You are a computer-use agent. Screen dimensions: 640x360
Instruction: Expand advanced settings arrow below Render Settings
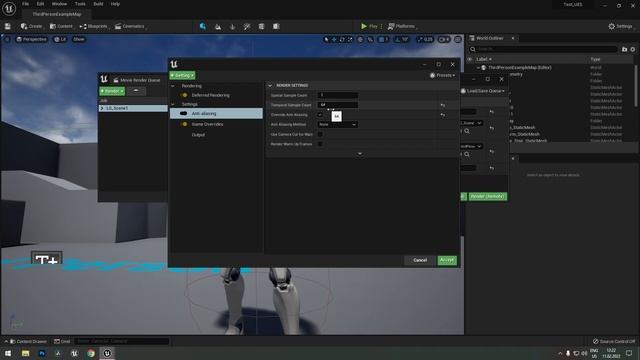360,154
